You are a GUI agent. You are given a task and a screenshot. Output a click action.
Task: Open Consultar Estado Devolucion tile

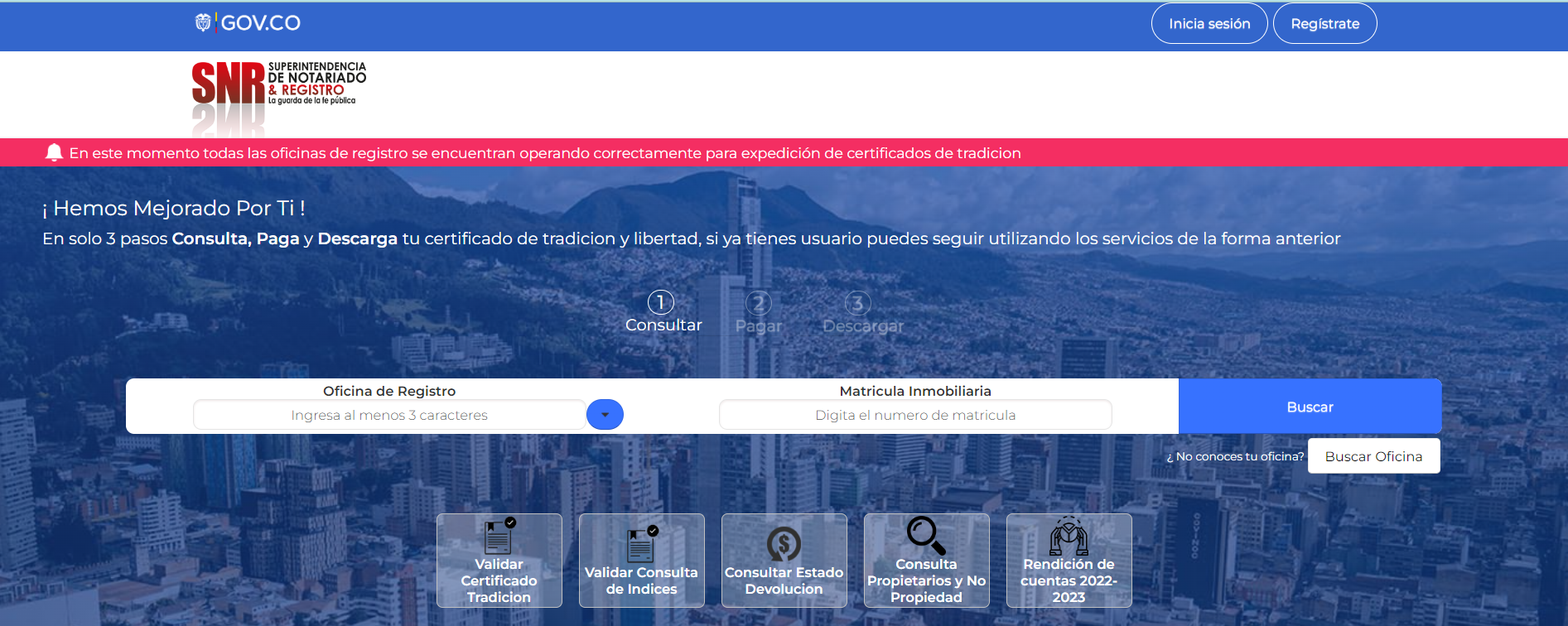coord(784,561)
